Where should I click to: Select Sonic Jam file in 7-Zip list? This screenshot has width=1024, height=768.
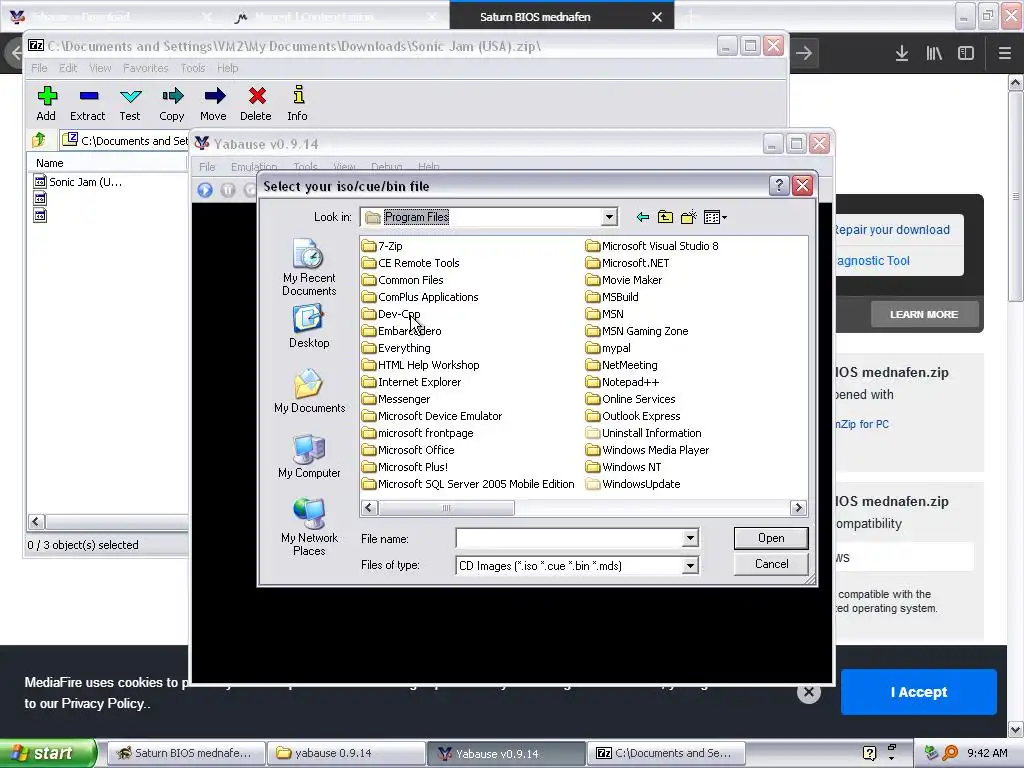[x=78, y=182]
